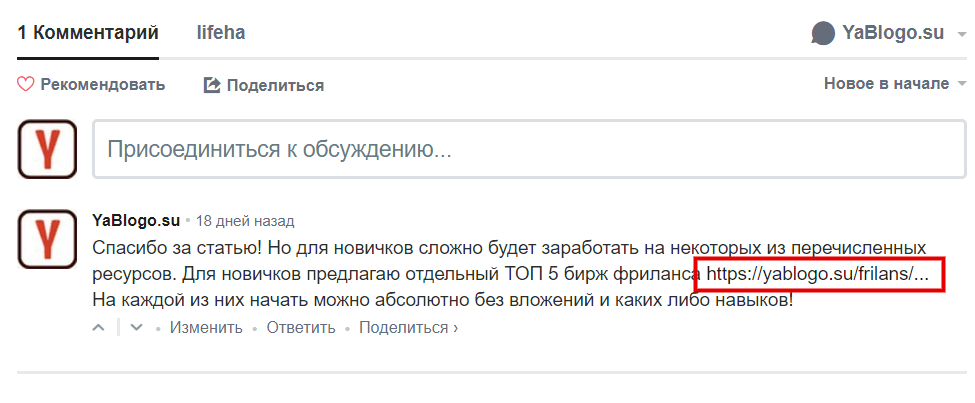Click the 18 дней назад timestamp
Screen dimensions: 975x403
pyautogui.click(x=245, y=221)
